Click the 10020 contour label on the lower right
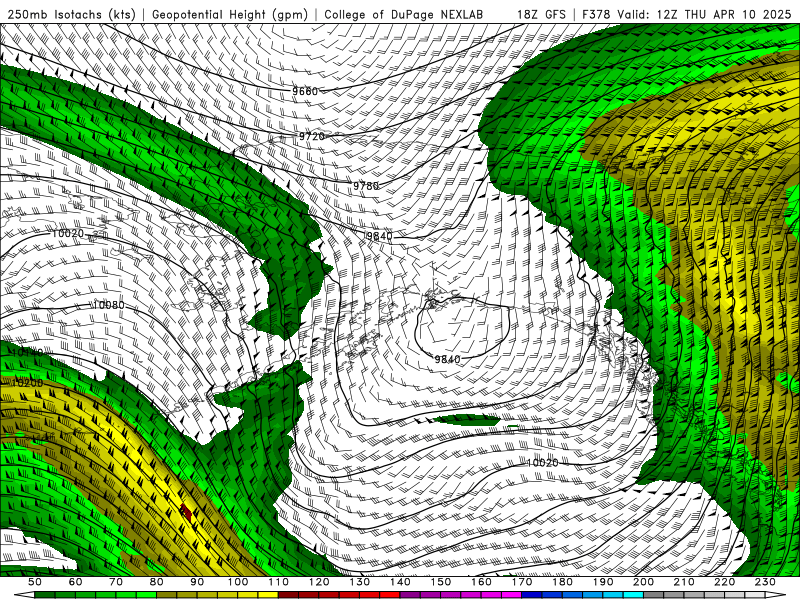Screen dimensions: 800x600 (x=542, y=463)
